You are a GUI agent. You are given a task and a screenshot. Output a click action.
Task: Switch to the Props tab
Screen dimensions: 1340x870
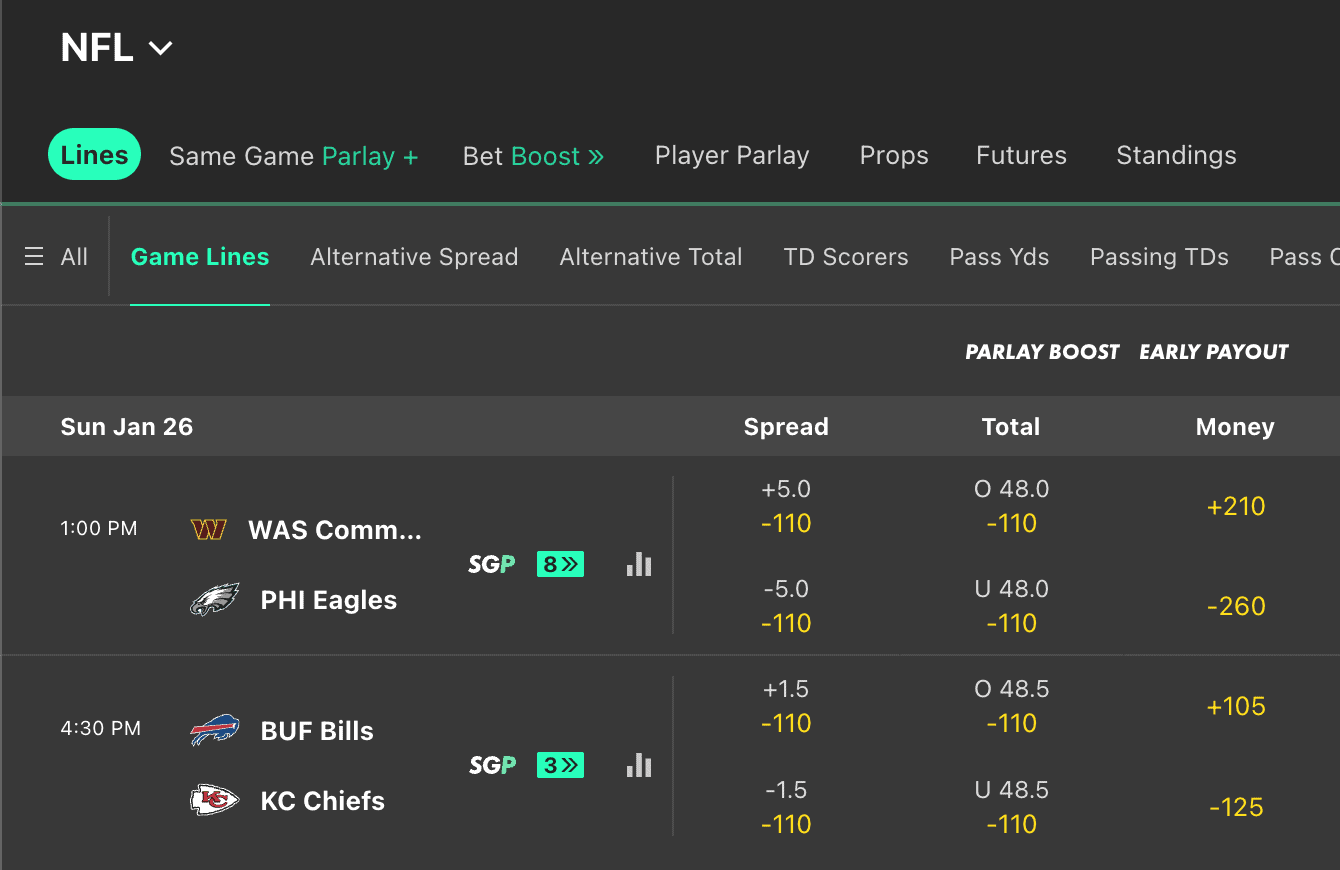[893, 155]
